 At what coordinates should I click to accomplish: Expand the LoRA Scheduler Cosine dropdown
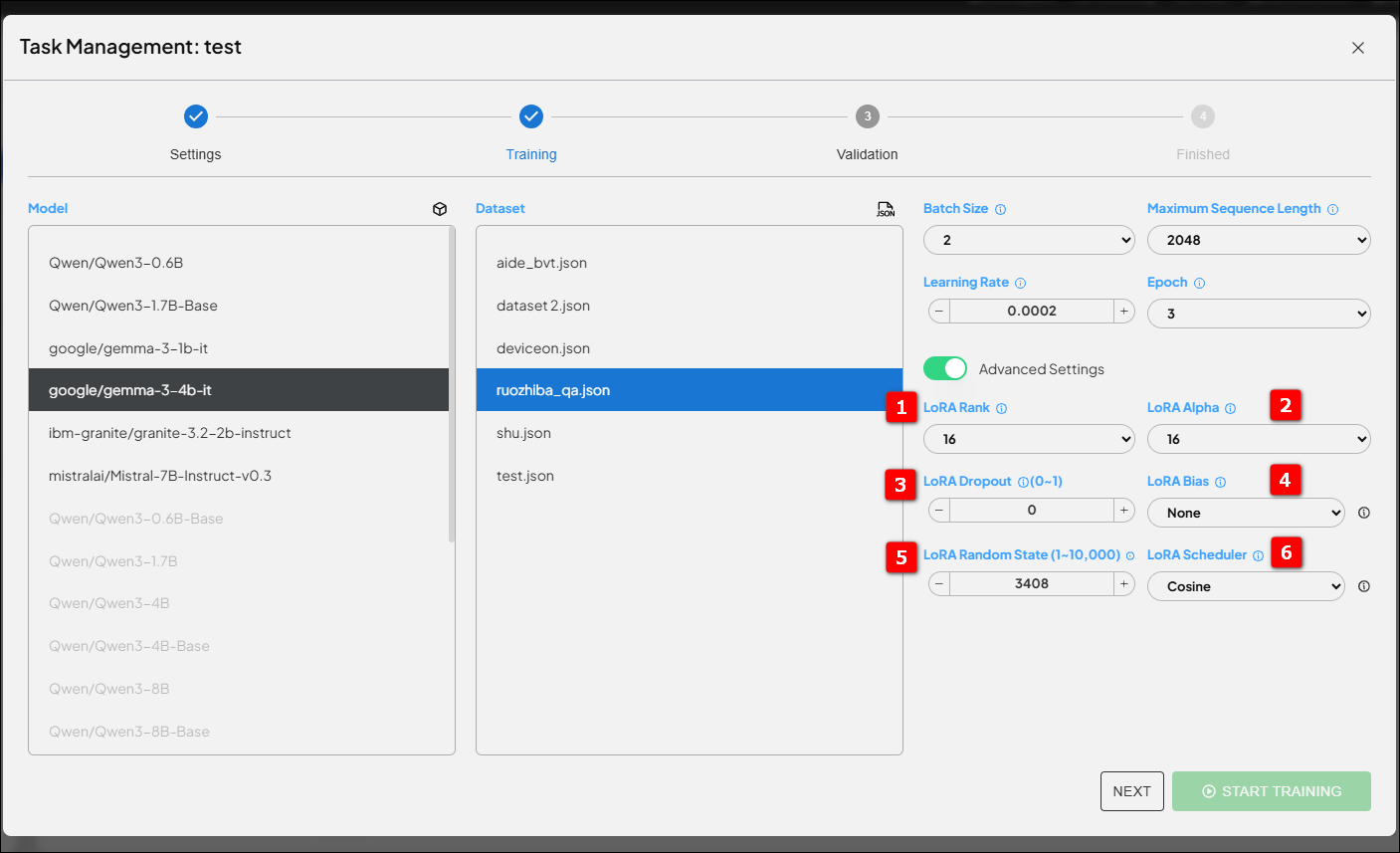pyautogui.click(x=1246, y=586)
